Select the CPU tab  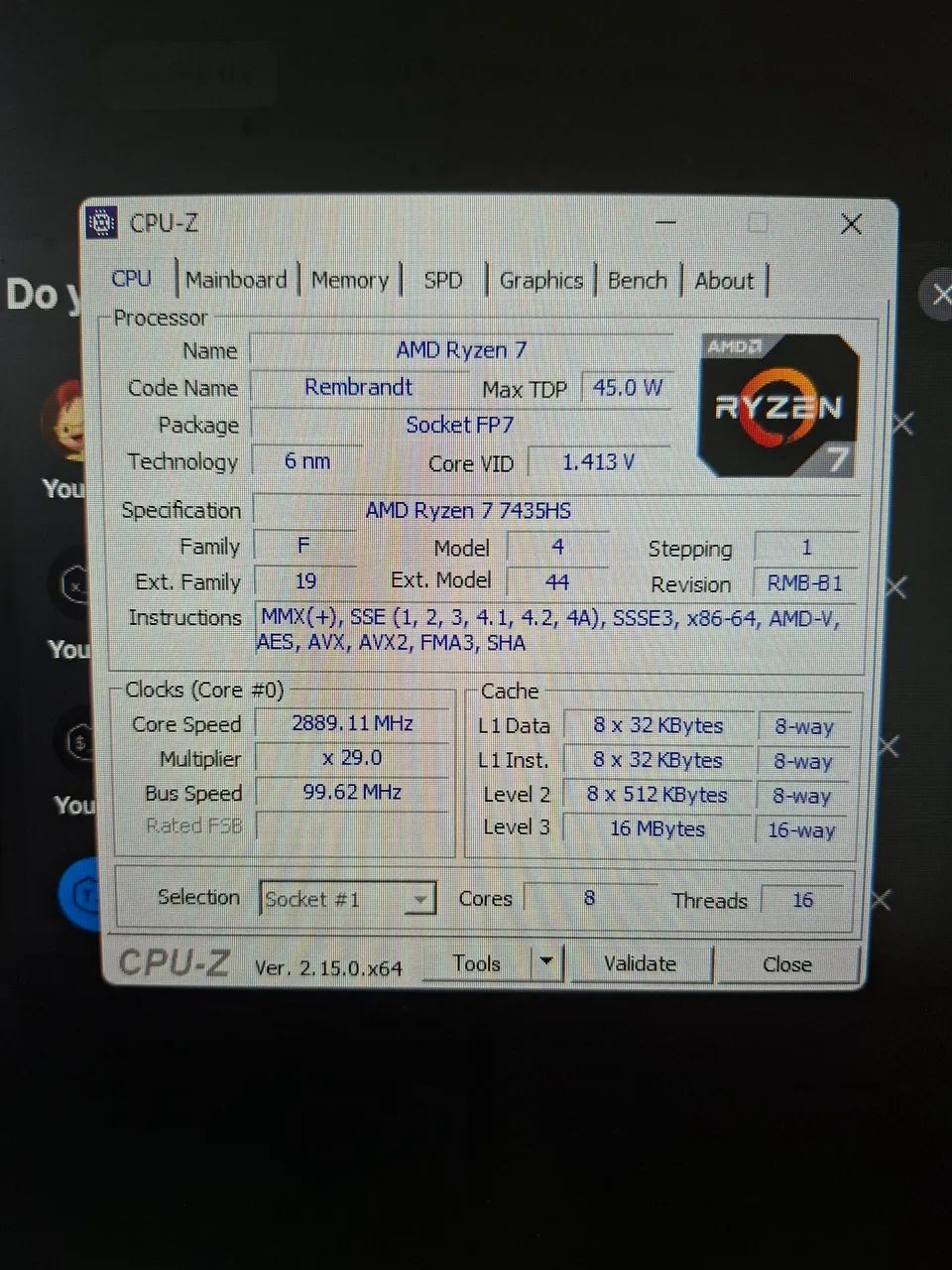pyautogui.click(x=132, y=279)
